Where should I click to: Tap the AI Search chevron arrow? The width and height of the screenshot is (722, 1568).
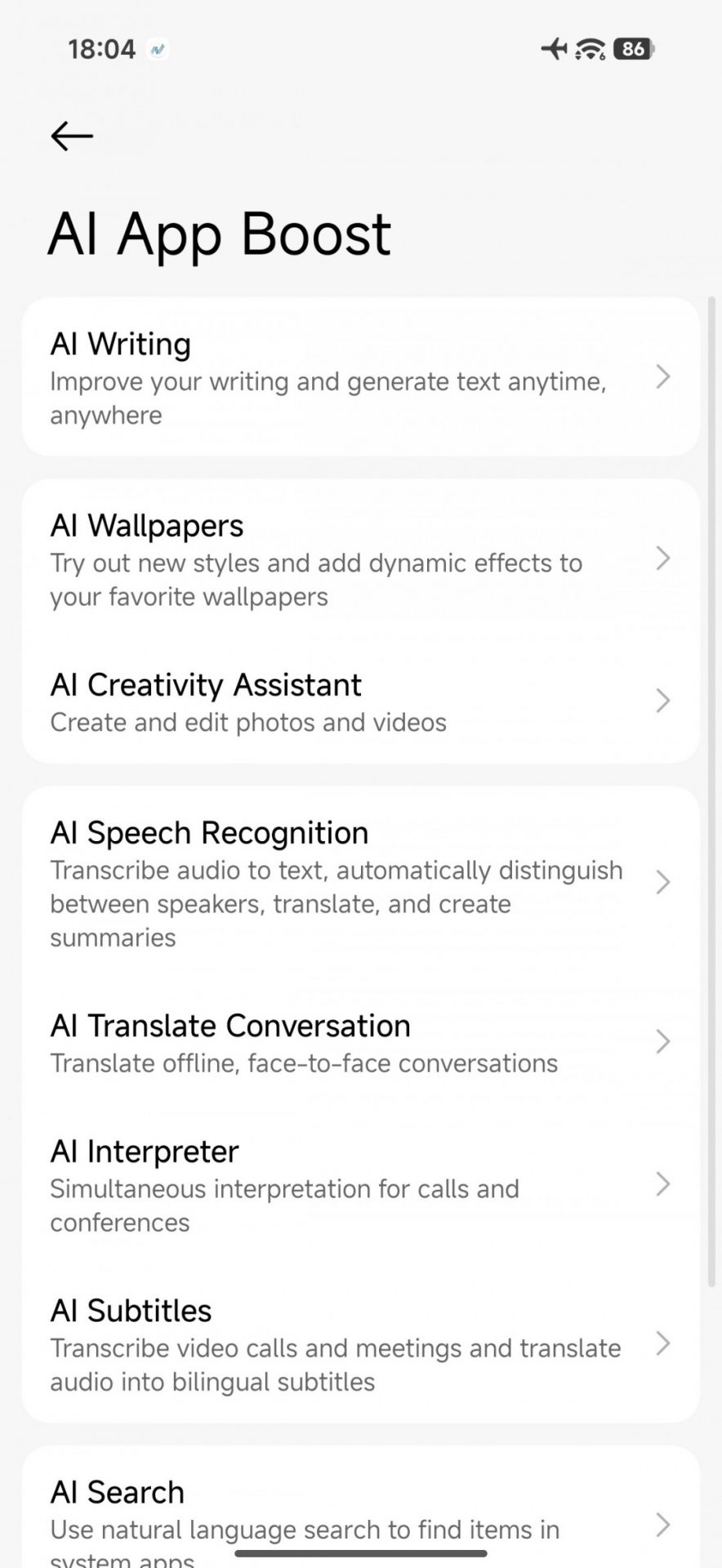pyautogui.click(x=663, y=1525)
